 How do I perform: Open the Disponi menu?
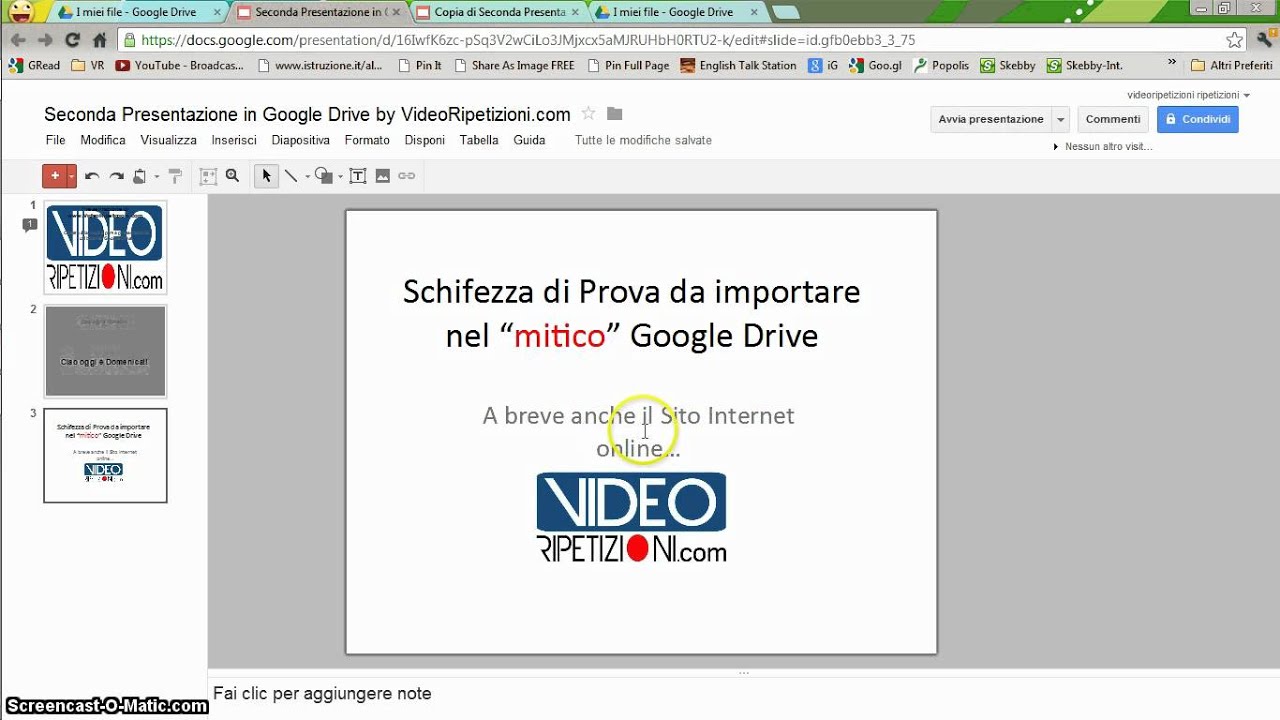424,140
